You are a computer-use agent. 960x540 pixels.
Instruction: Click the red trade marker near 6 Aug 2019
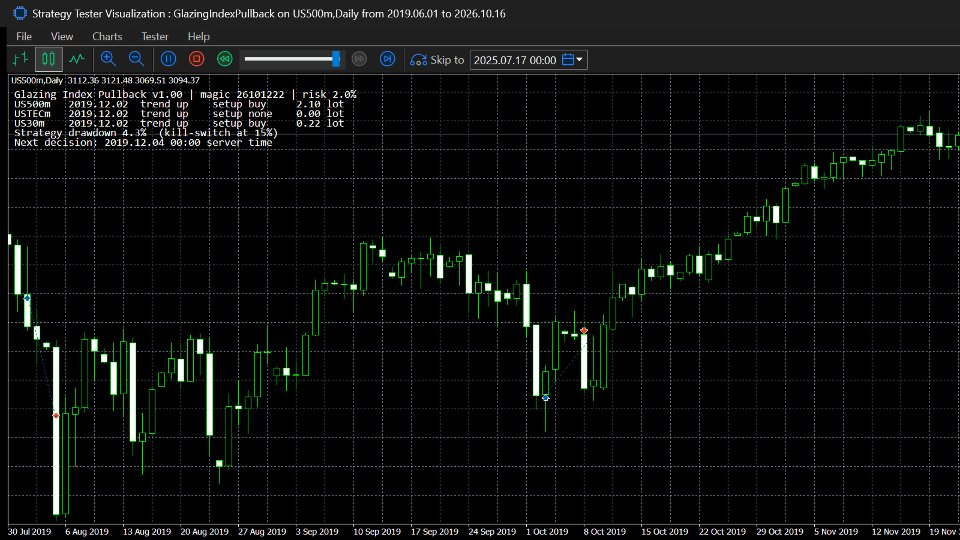(56, 416)
